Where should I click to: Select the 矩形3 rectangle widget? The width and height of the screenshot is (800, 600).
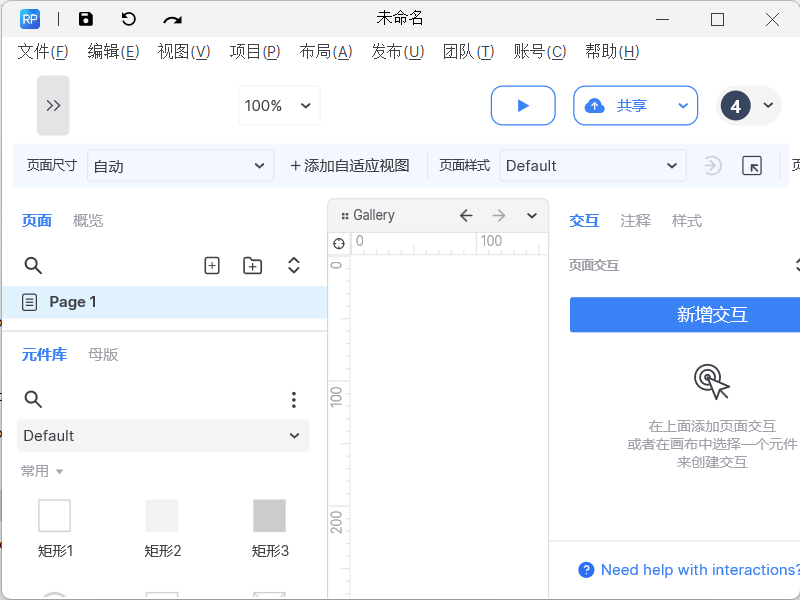click(x=270, y=529)
